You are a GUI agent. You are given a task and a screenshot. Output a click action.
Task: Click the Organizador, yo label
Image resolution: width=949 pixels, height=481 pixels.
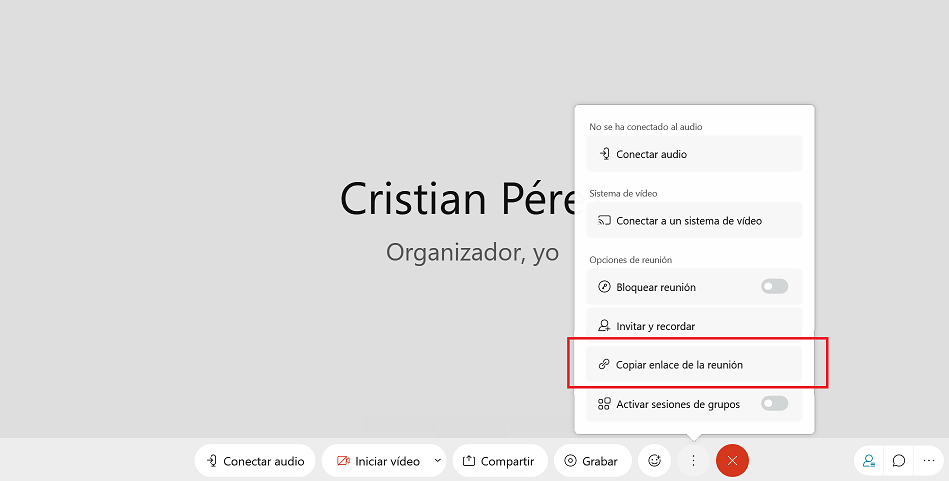tap(472, 253)
